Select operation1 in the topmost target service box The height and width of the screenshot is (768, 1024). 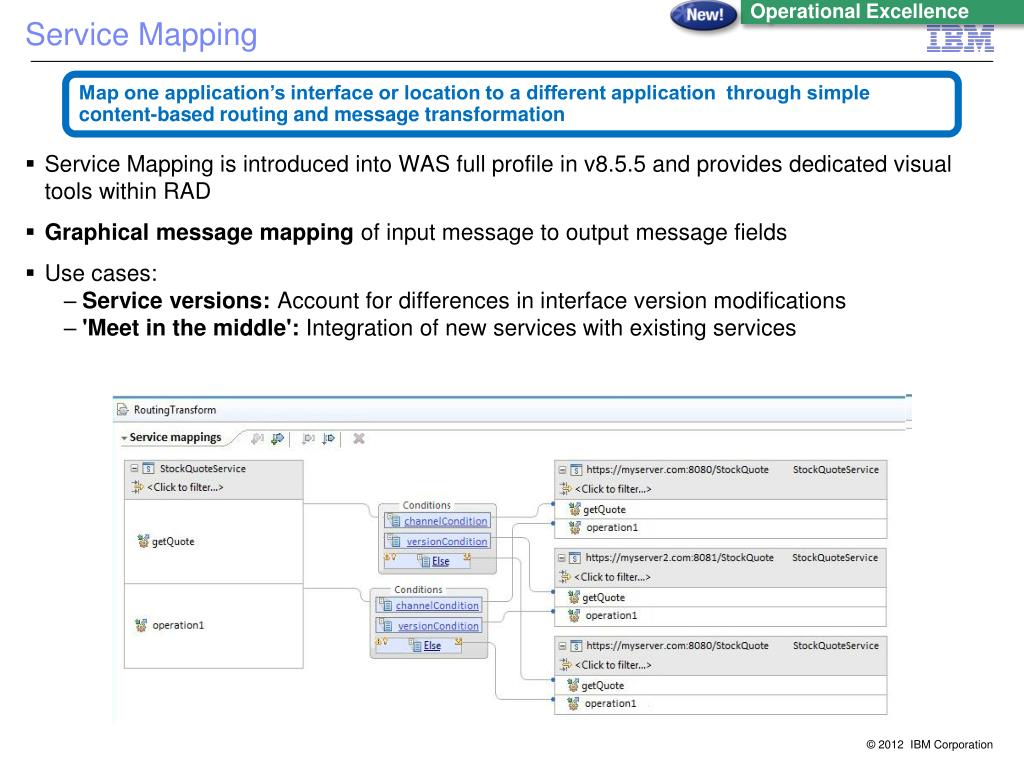[612, 527]
